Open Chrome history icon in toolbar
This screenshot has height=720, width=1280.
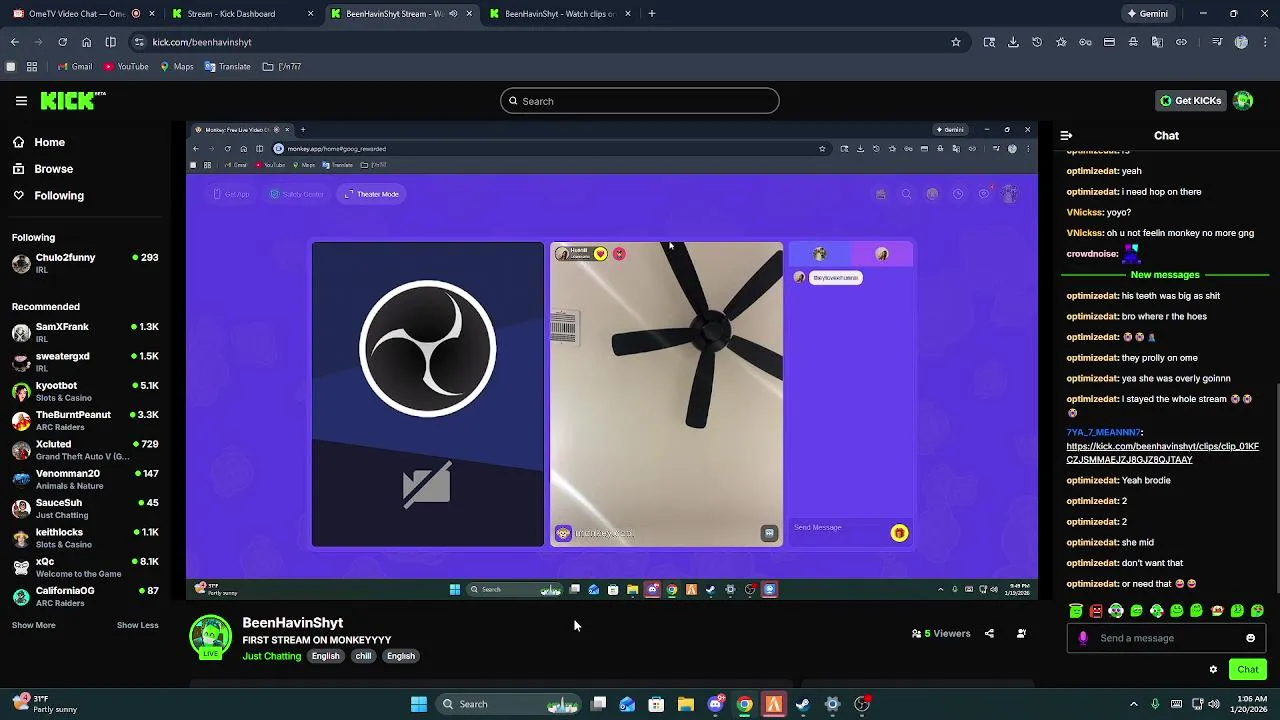point(1037,42)
